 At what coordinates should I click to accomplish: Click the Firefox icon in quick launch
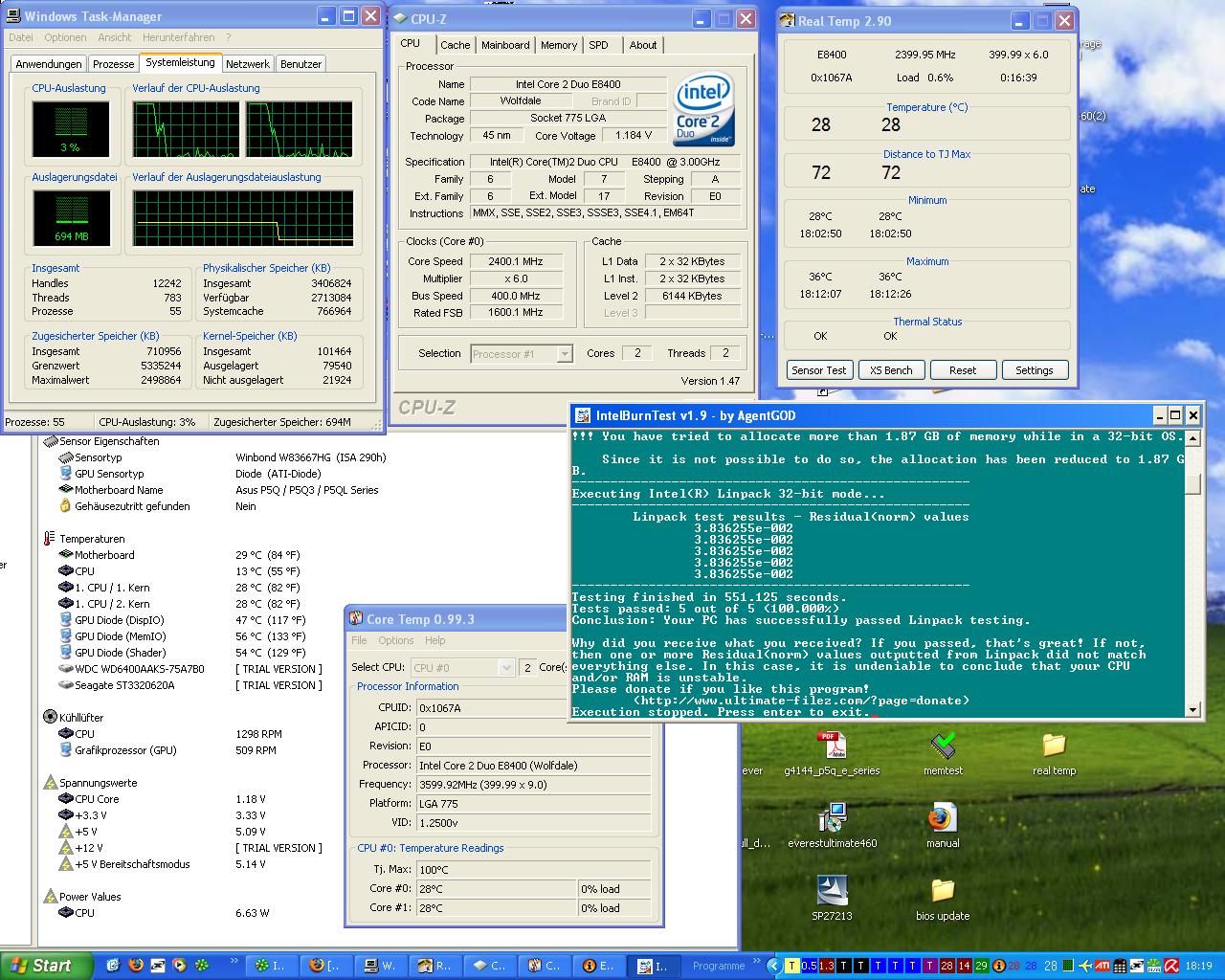136,966
